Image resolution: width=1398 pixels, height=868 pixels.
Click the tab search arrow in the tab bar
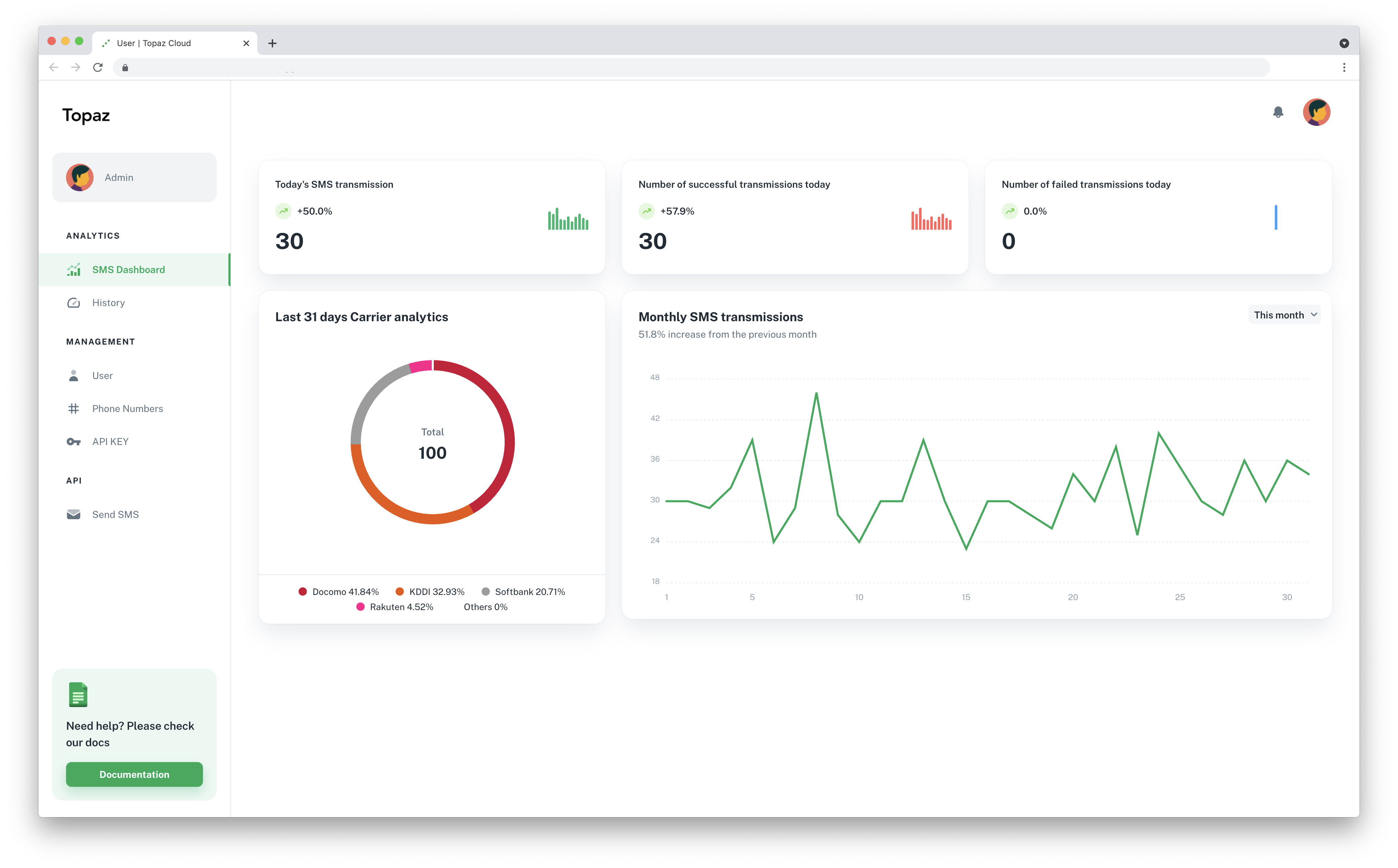click(1343, 43)
